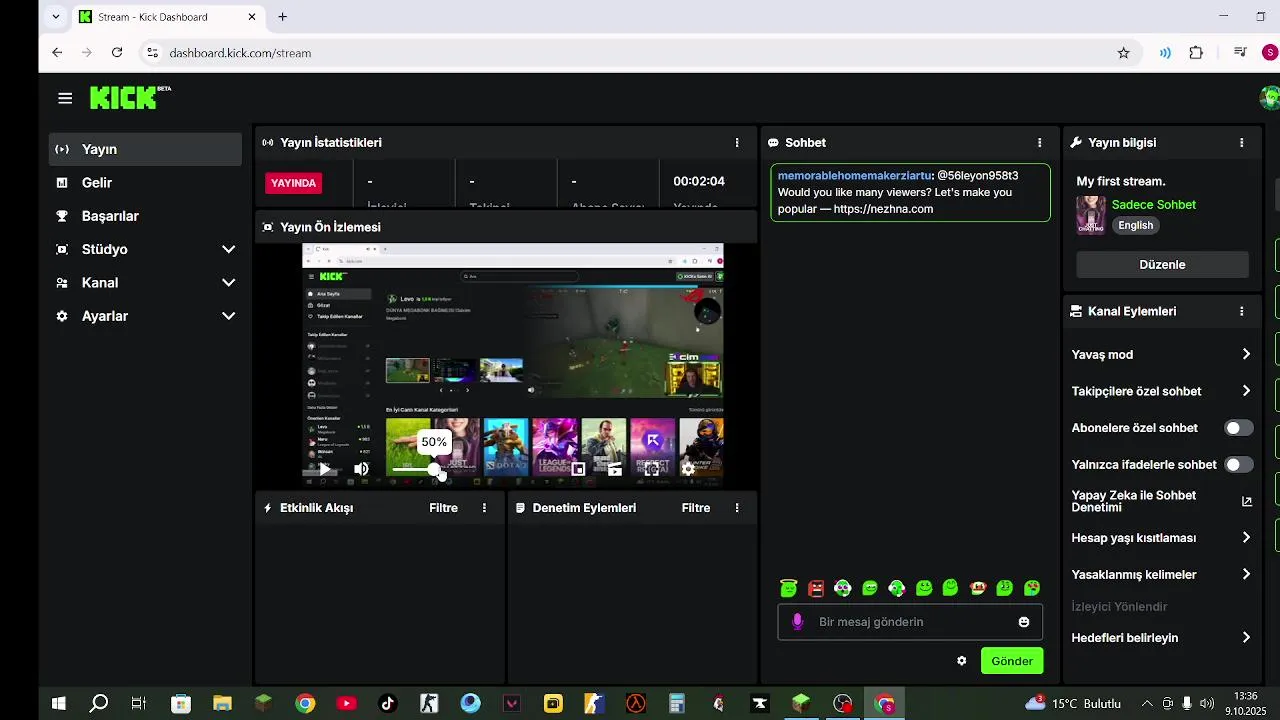Click the 15°C Bulutlu weather widget
The height and width of the screenshot is (720, 1280).
pos(1074,704)
